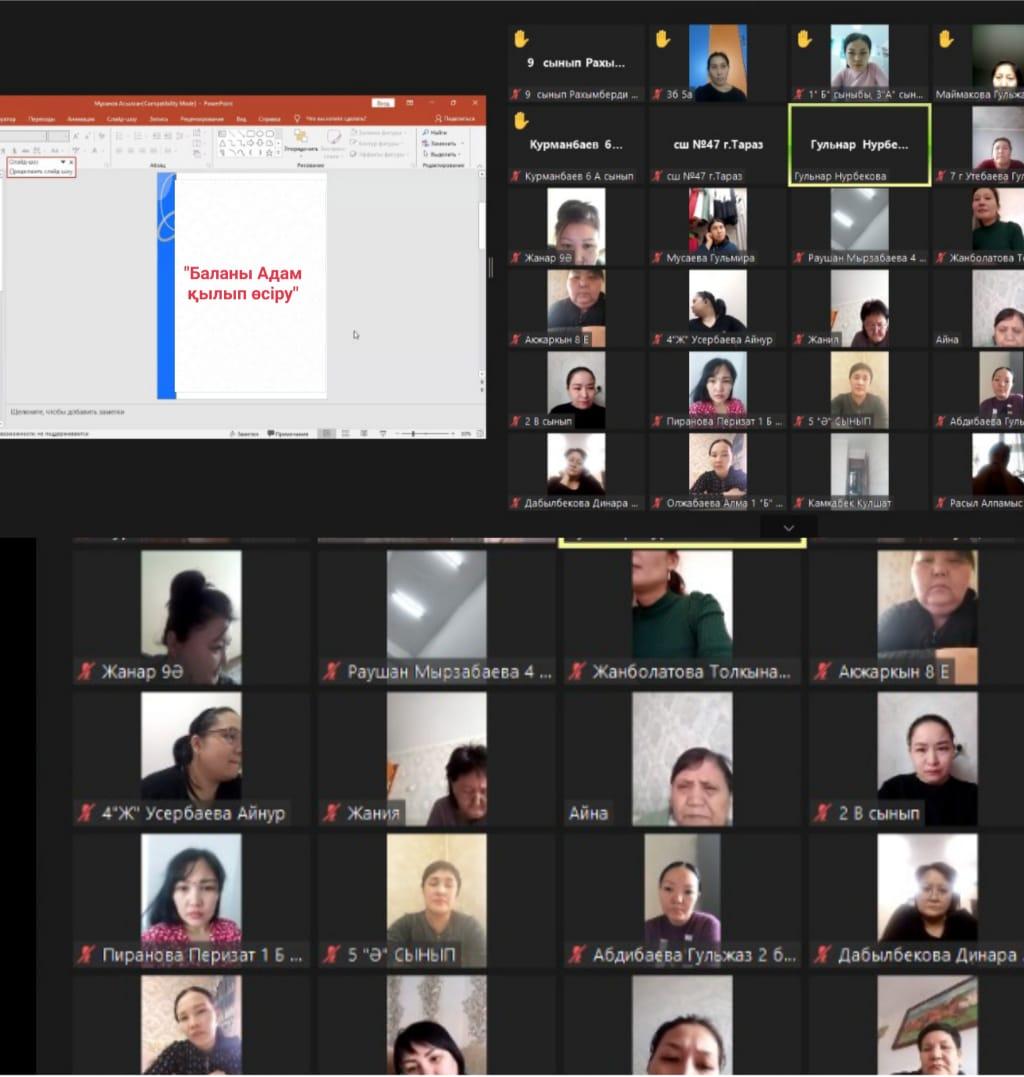Open the Вид ribbon tab
The width and height of the screenshot is (1024, 1077).
pos(241,119)
